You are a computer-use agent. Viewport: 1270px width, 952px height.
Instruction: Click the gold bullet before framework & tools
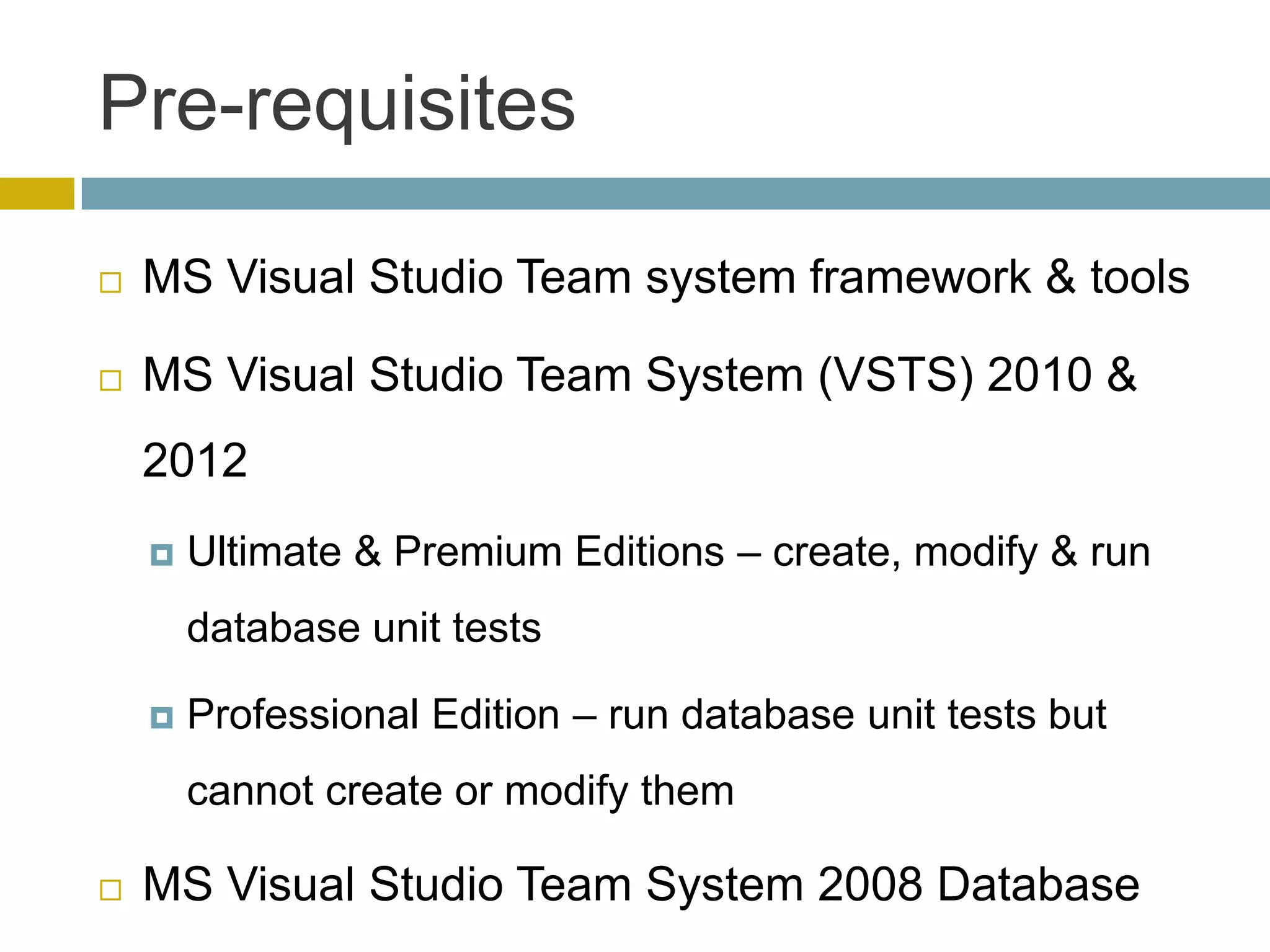[110, 283]
